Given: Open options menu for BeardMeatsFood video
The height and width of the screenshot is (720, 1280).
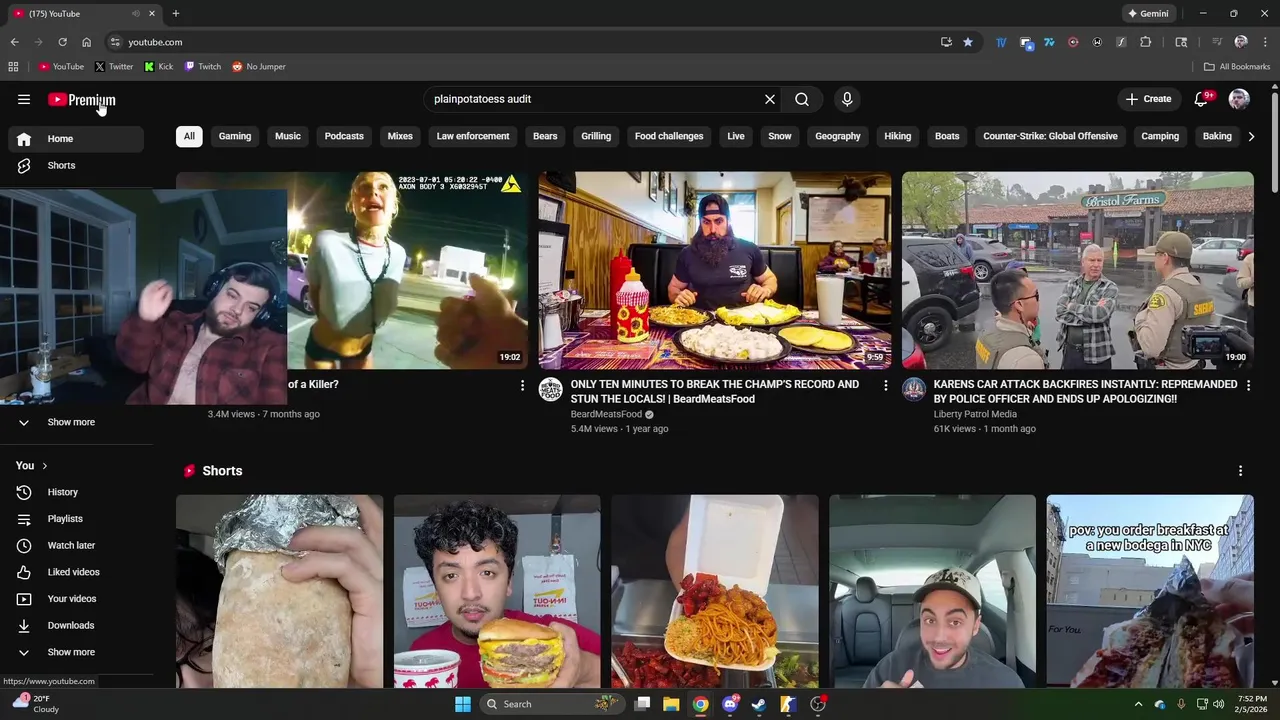Looking at the screenshot, I should click(885, 385).
